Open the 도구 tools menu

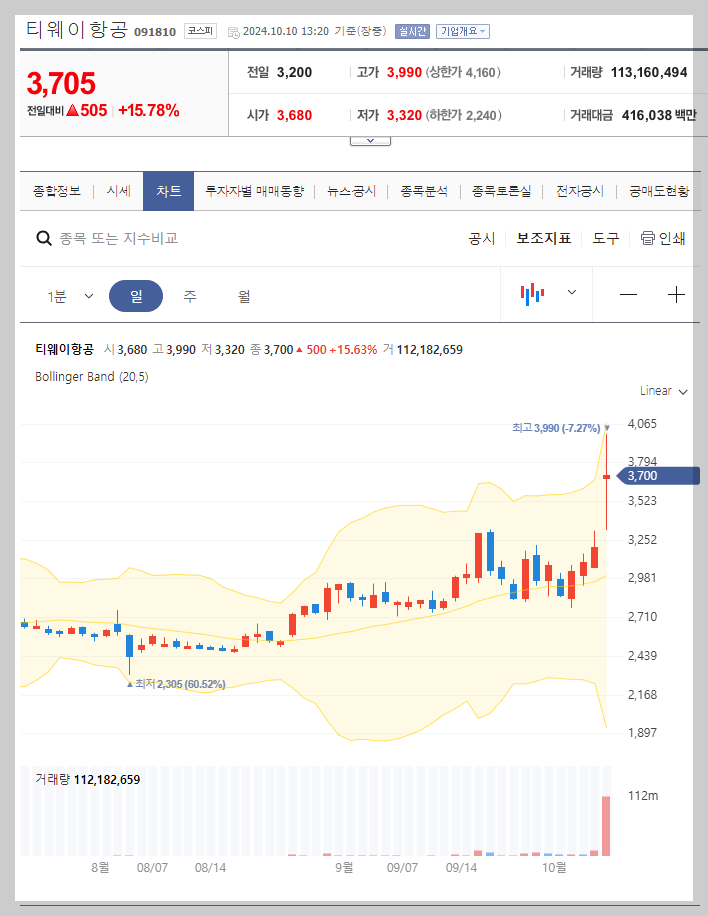point(605,239)
